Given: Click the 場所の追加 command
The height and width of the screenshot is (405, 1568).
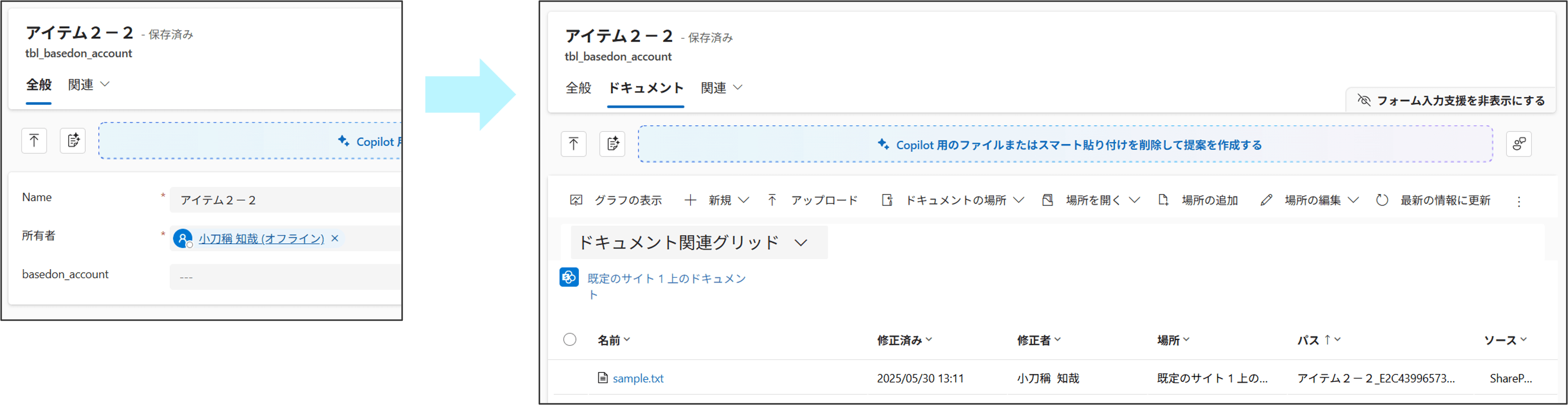Looking at the screenshot, I should (x=1198, y=200).
